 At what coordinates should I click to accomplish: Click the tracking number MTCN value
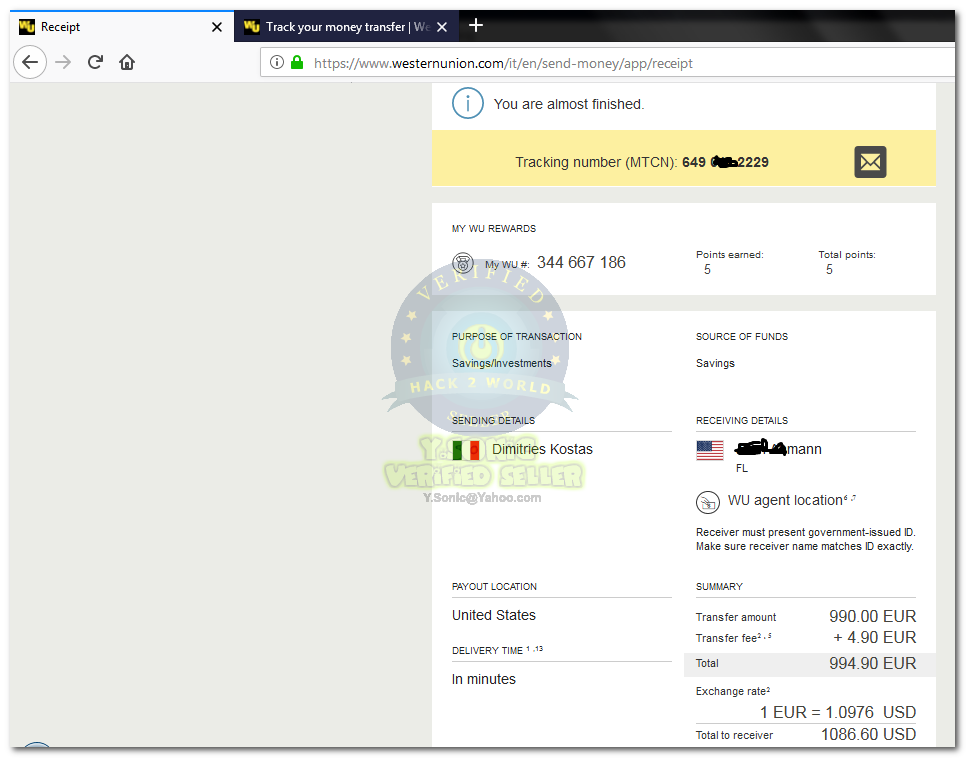click(x=725, y=162)
